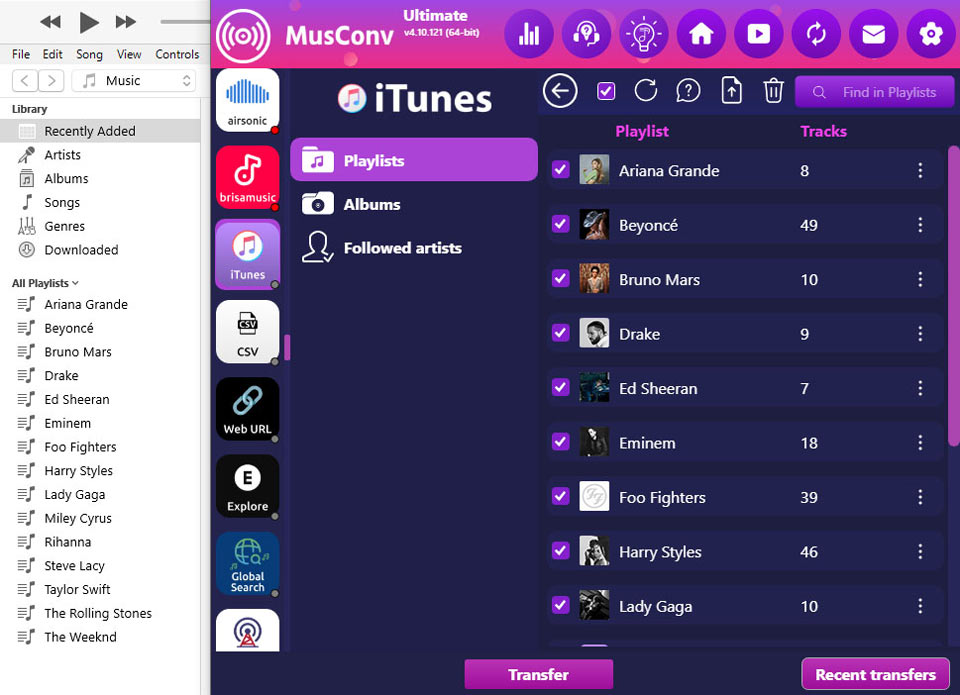Open the Explore service icon

(x=247, y=486)
